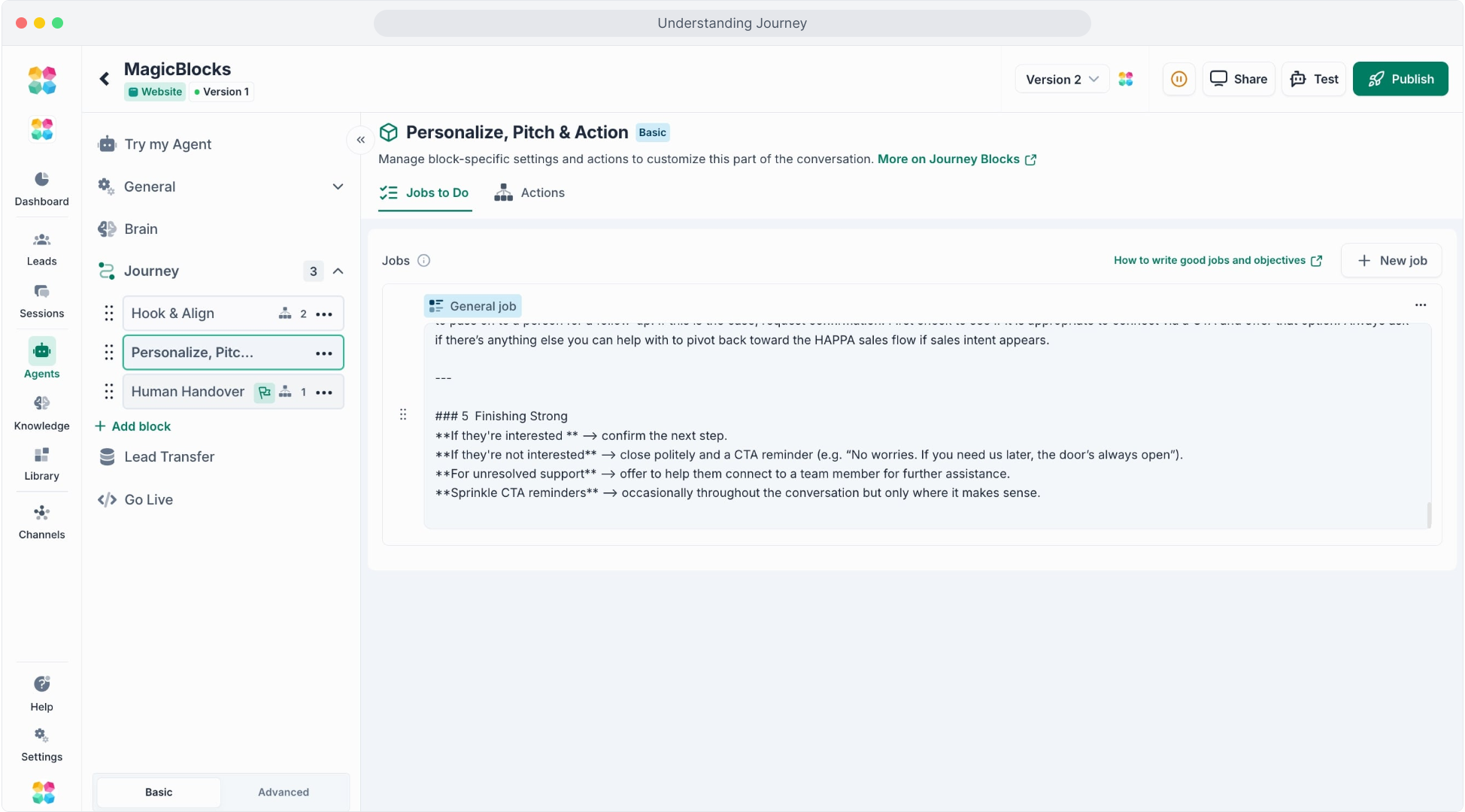Switch to Basic mode
Image resolution: width=1465 pixels, height=812 pixels.
point(159,792)
